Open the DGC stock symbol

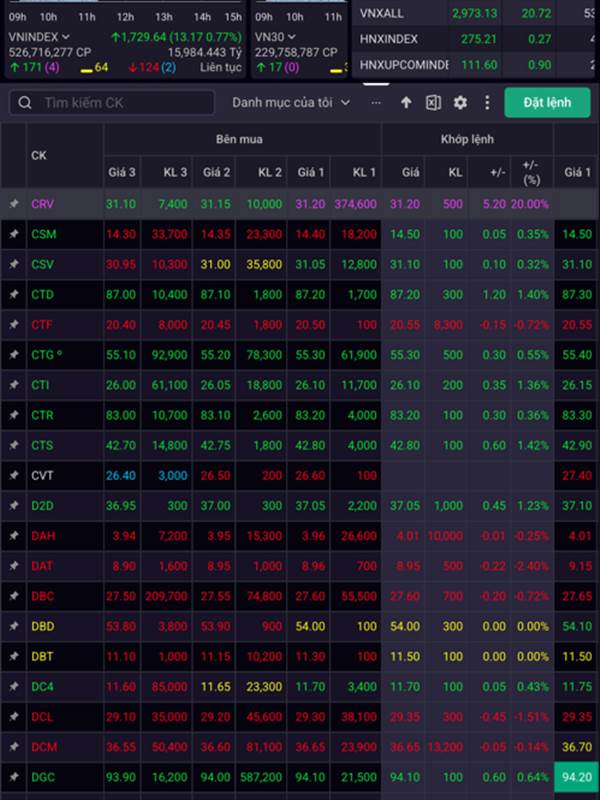click(x=43, y=777)
